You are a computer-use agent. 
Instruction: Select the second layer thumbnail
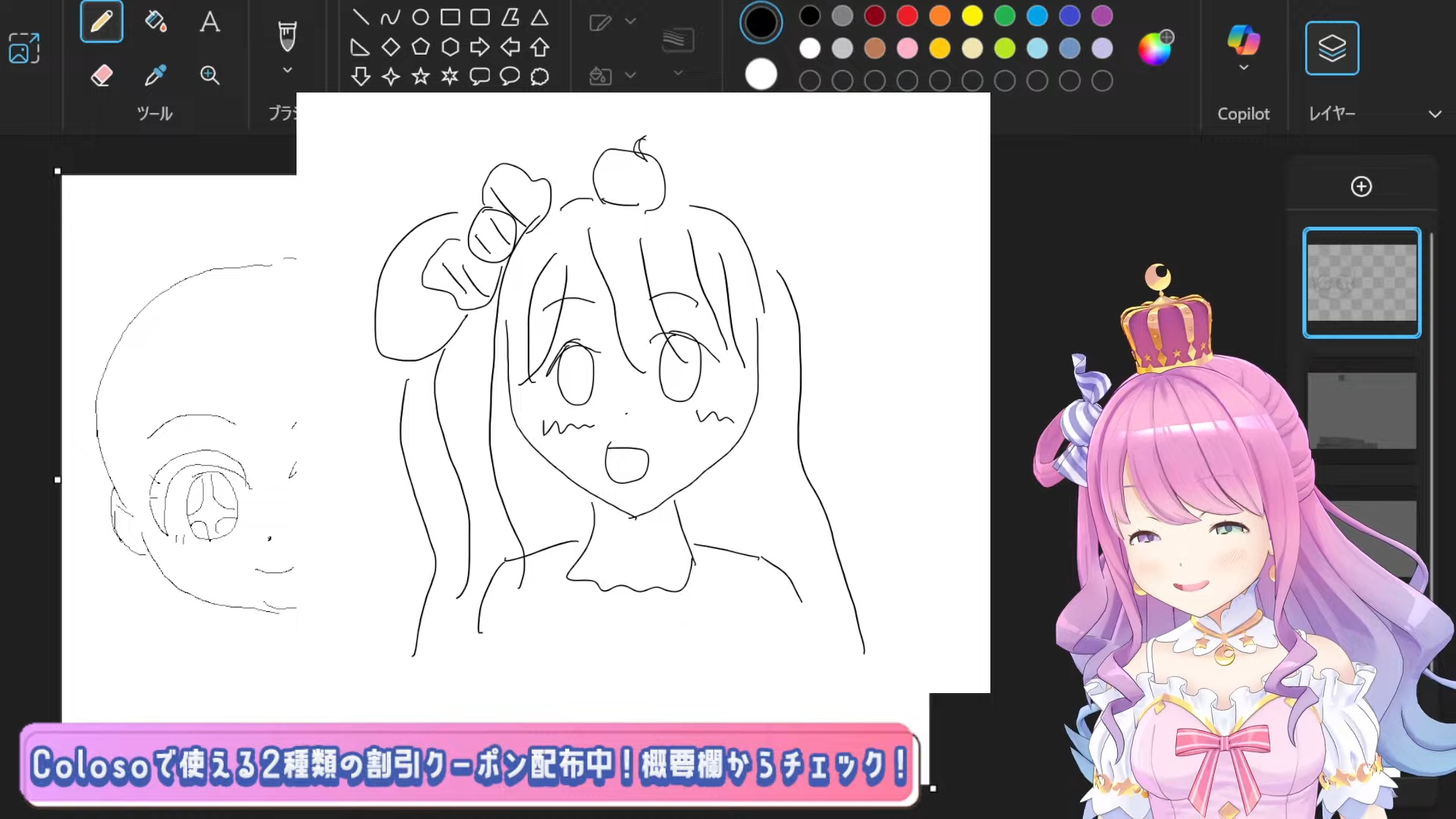[x=1361, y=410]
